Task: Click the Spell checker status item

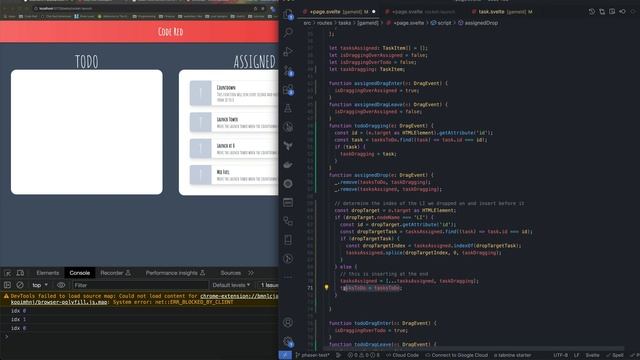Action: coord(615,355)
